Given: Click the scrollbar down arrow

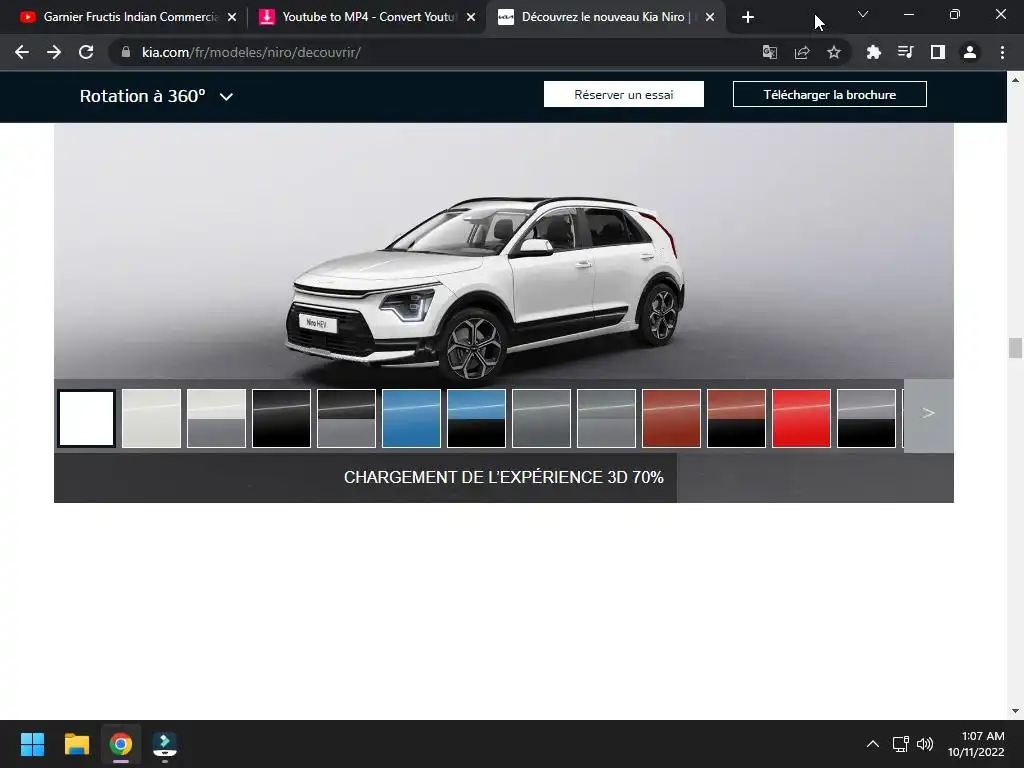Looking at the screenshot, I should (1015, 711).
